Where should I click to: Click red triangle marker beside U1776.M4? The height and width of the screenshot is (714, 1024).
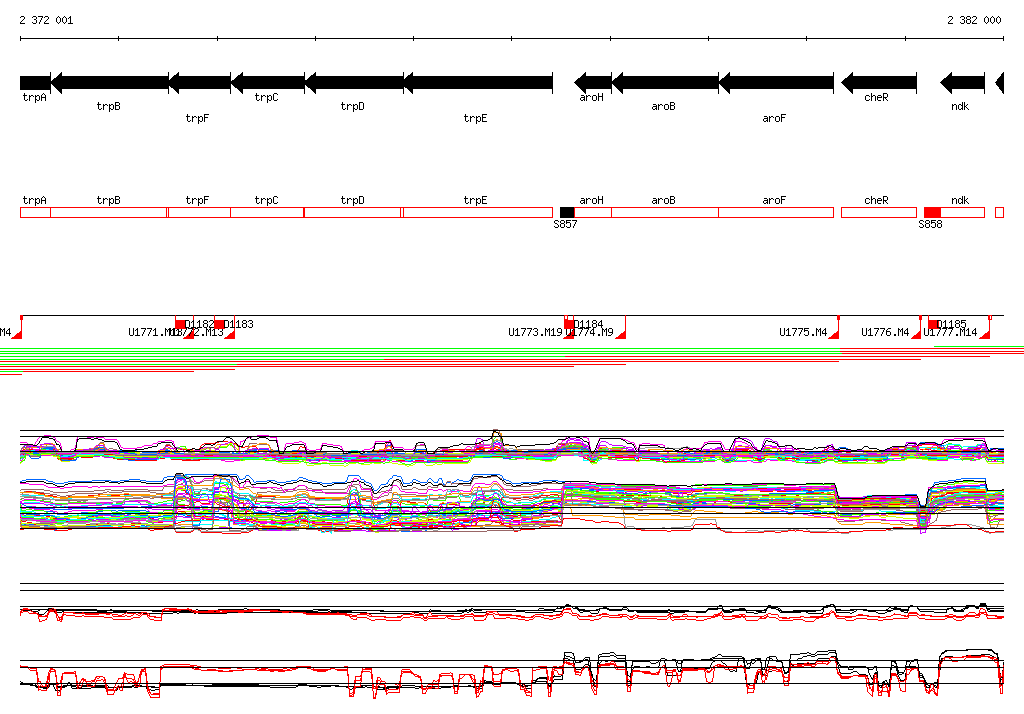pyautogui.click(x=916, y=334)
